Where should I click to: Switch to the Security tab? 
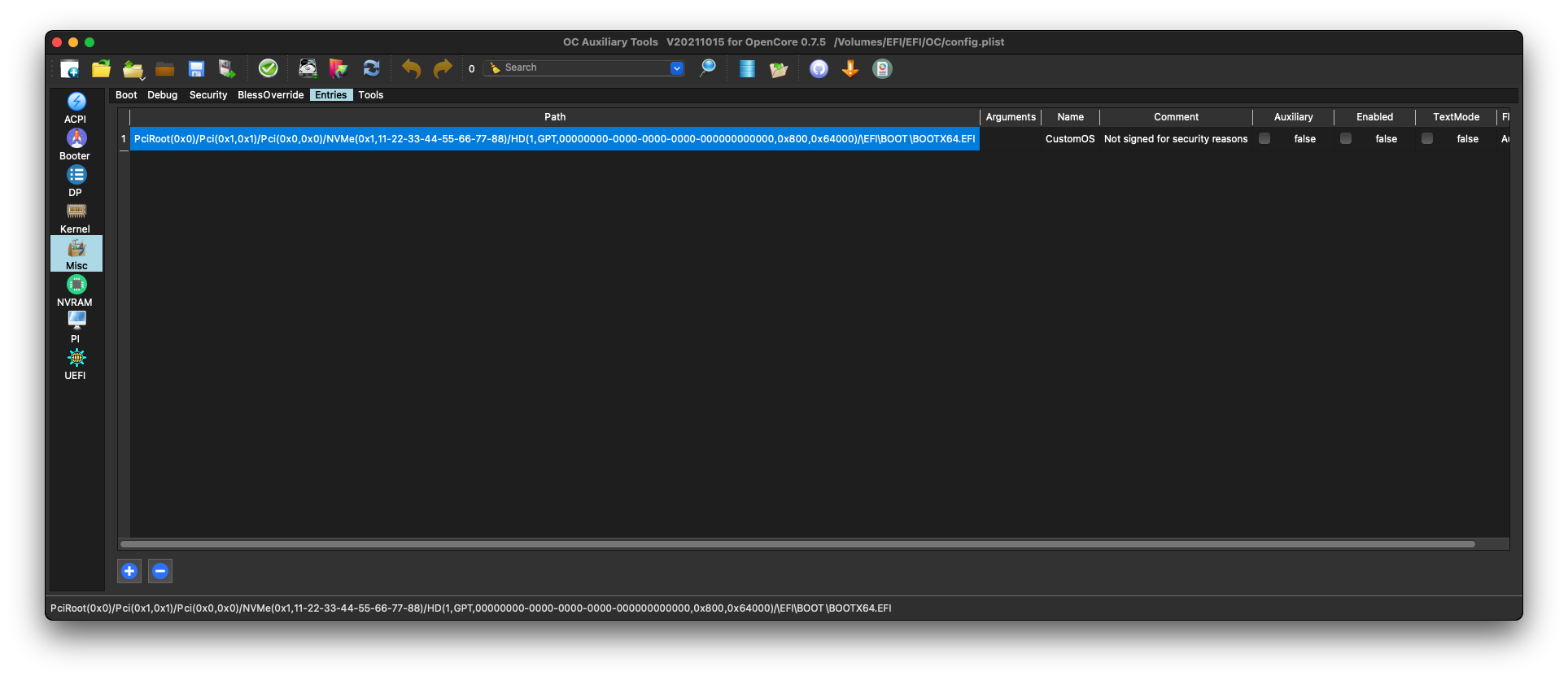208,95
